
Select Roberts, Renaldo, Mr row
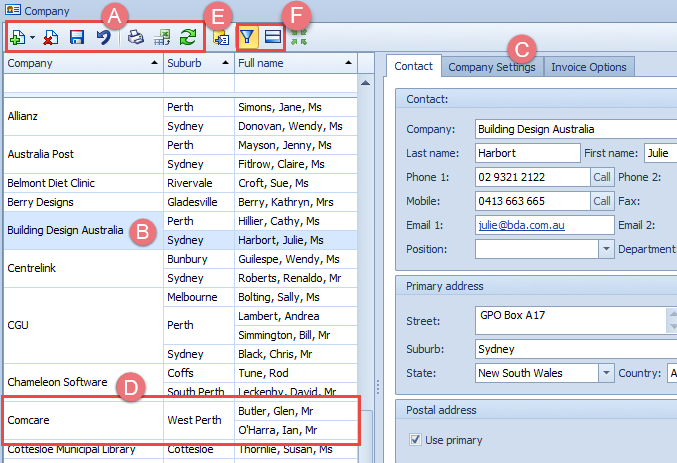click(x=296, y=278)
